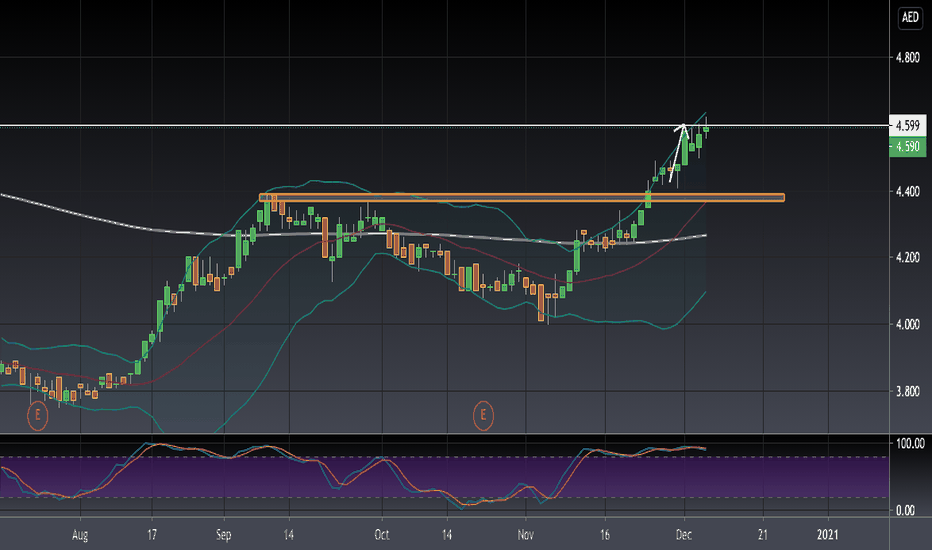Click the Dec date label
932x550 pixels.
click(684, 535)
